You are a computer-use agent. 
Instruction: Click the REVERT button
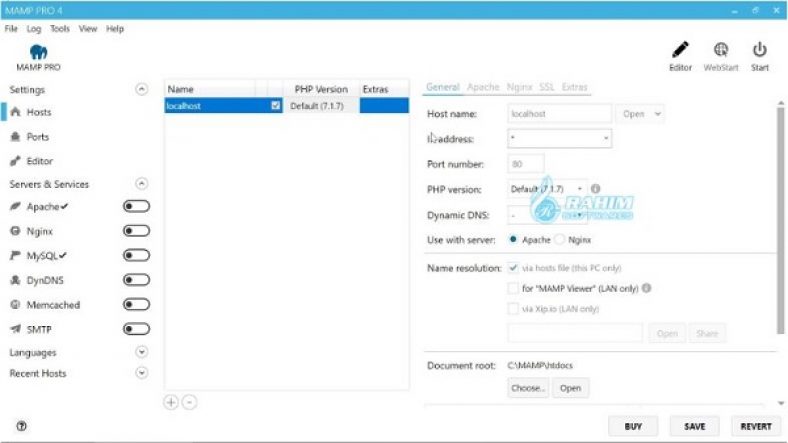tap(756, 426)
